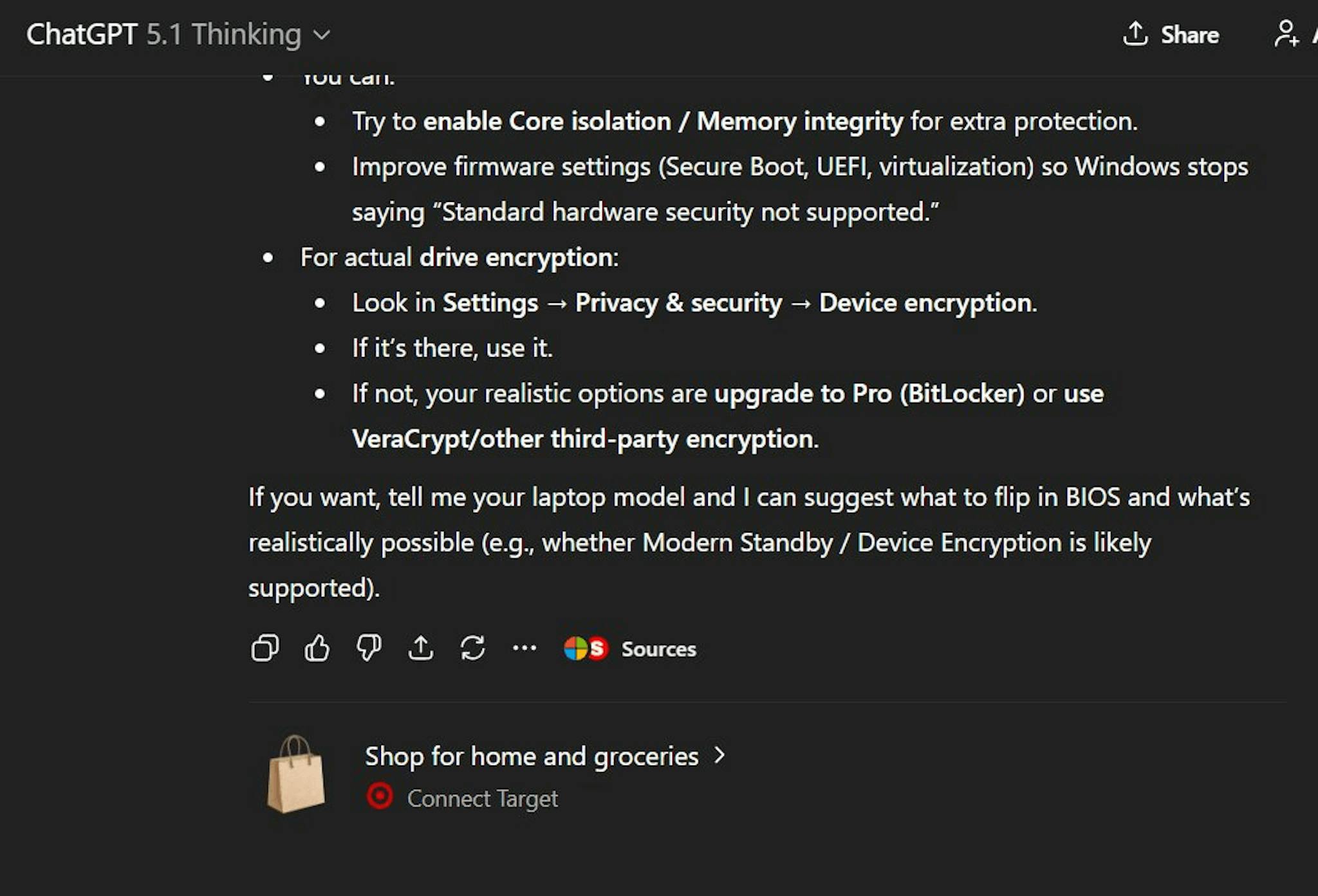This screenshot has width=1318, height=896.
Task: Select the ChatGPT menu label
Action: pos(82,34)
